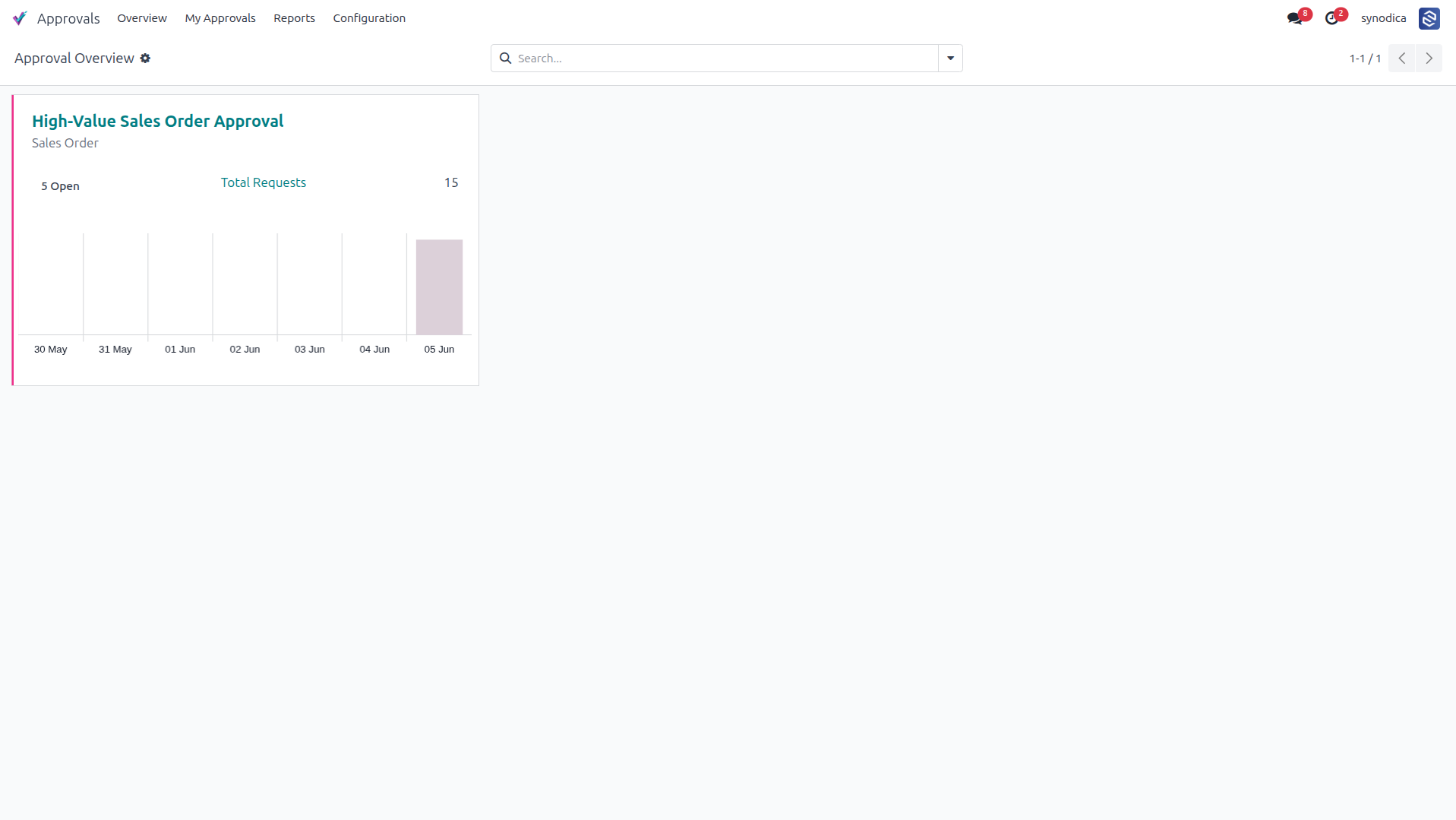Click the 31 May axis label
The height and width of the screenshot is (820, 1456).
[x=115, y=350]
